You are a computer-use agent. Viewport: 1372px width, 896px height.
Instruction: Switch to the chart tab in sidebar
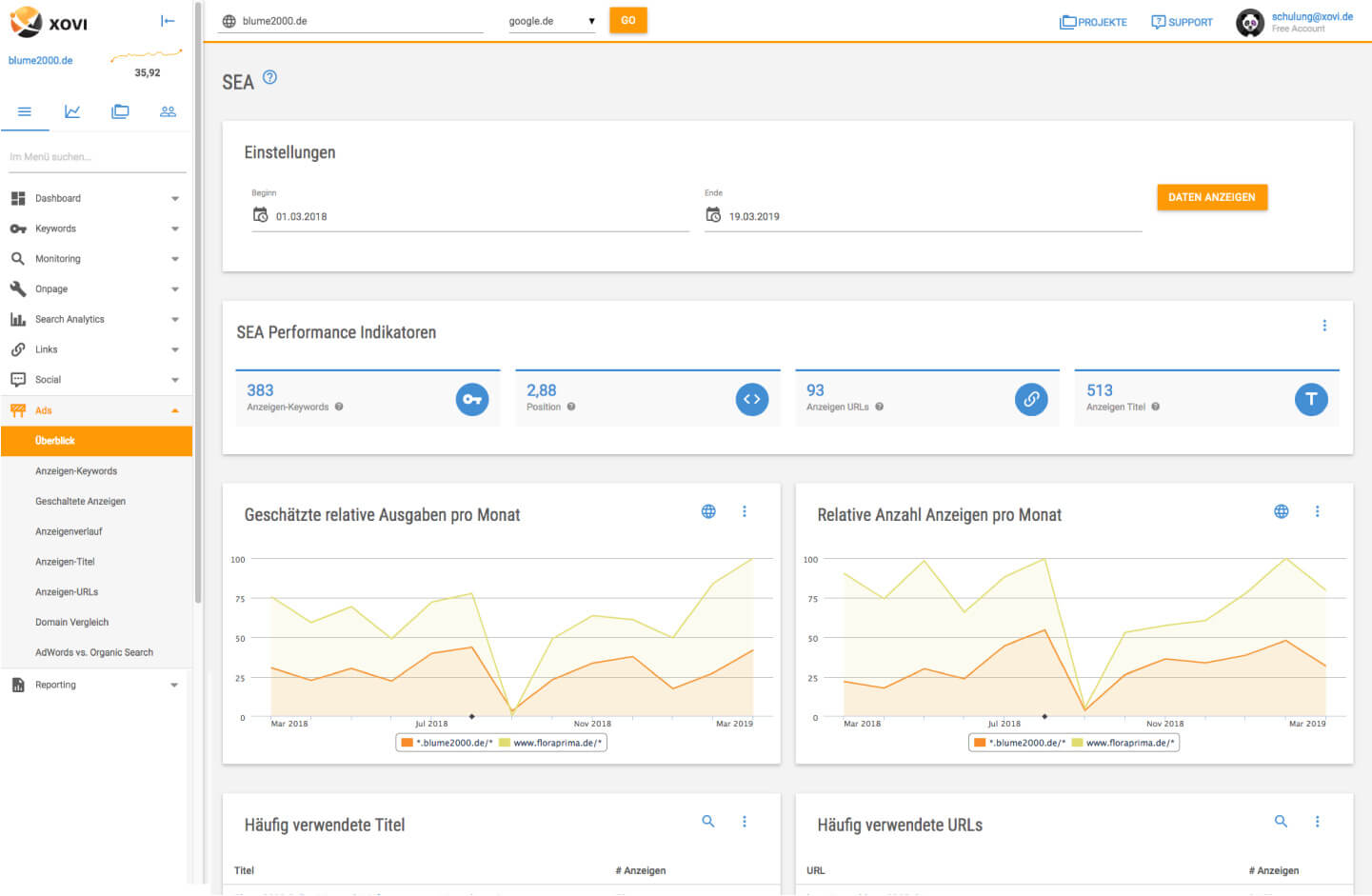tap(72, 111)
